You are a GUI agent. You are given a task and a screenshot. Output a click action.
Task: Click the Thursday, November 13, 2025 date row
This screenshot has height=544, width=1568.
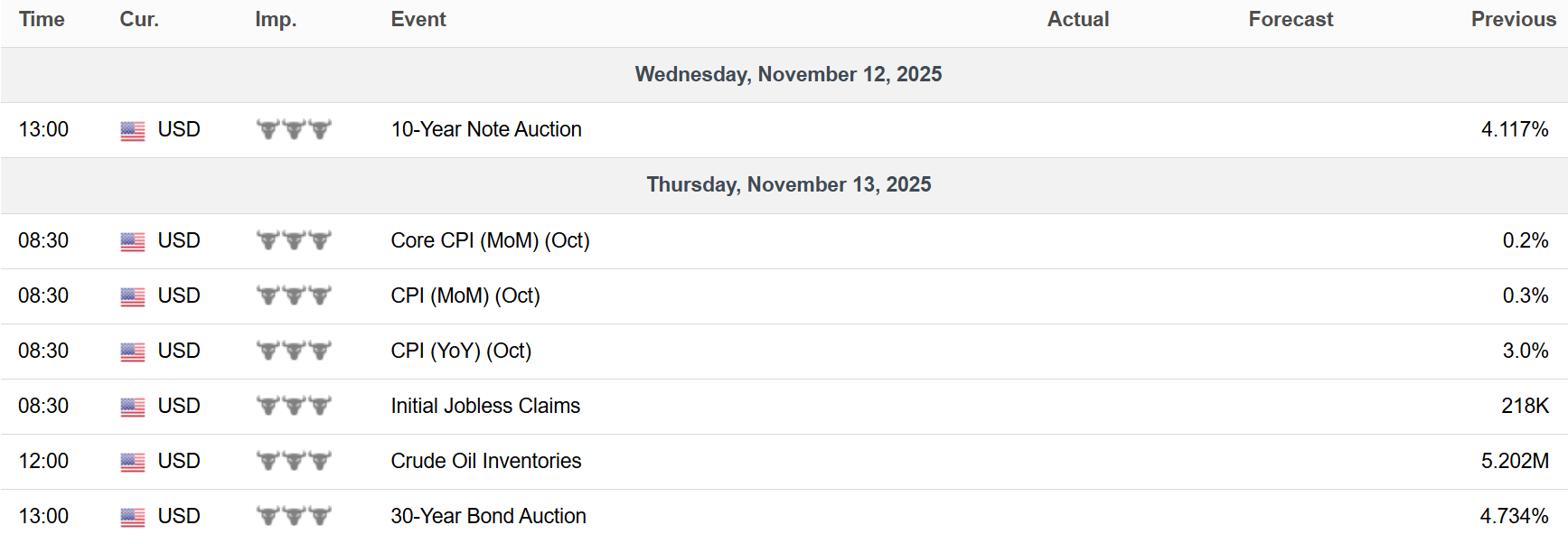(x=788, y=184)
